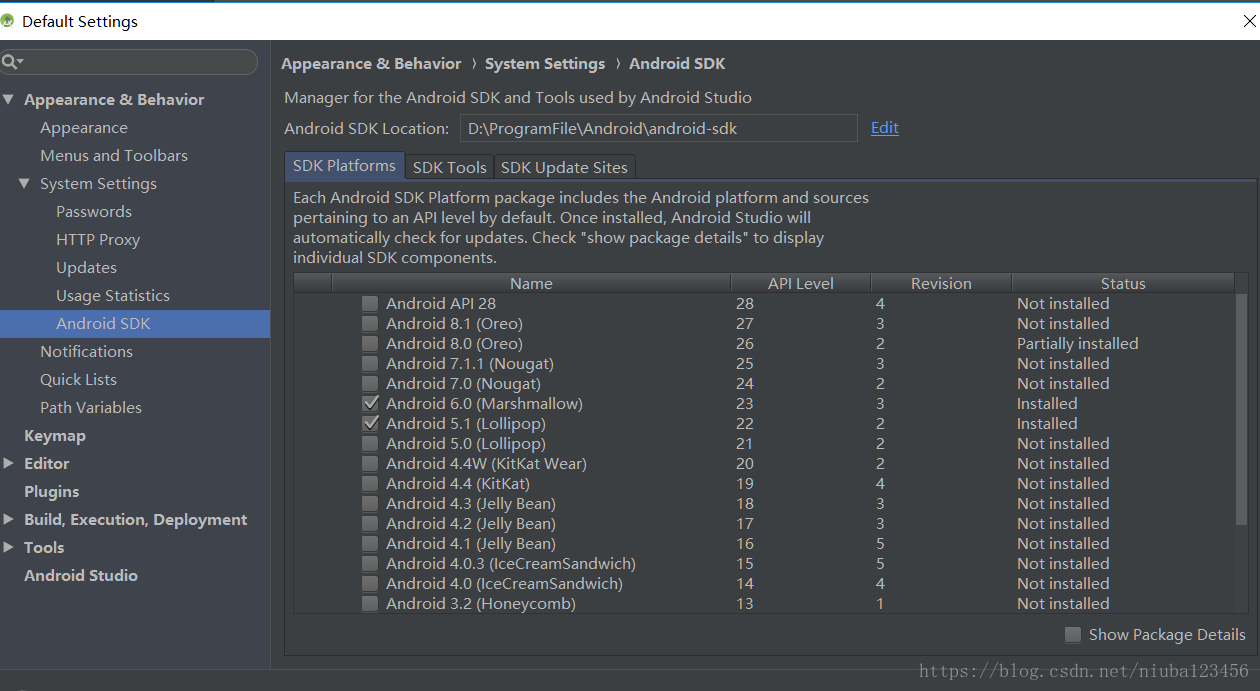
Task: Collapse the System Settings tree node
Action: click(25, 183)
